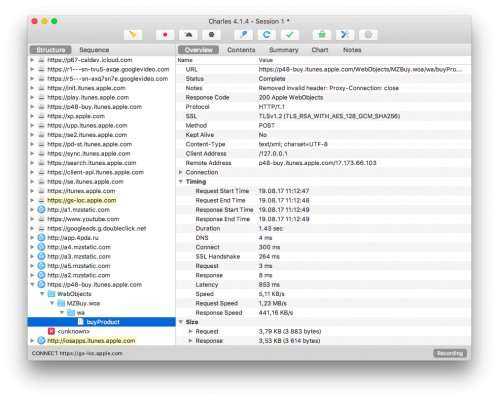
Task: Click the globe icon of iosapps.itunes.apple.com
Action: tap(41, 341)
